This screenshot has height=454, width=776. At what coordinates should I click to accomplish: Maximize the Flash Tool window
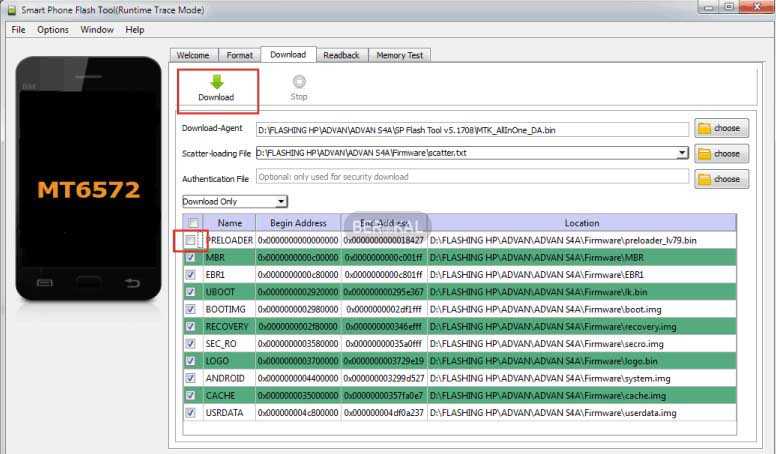[728, 6]
